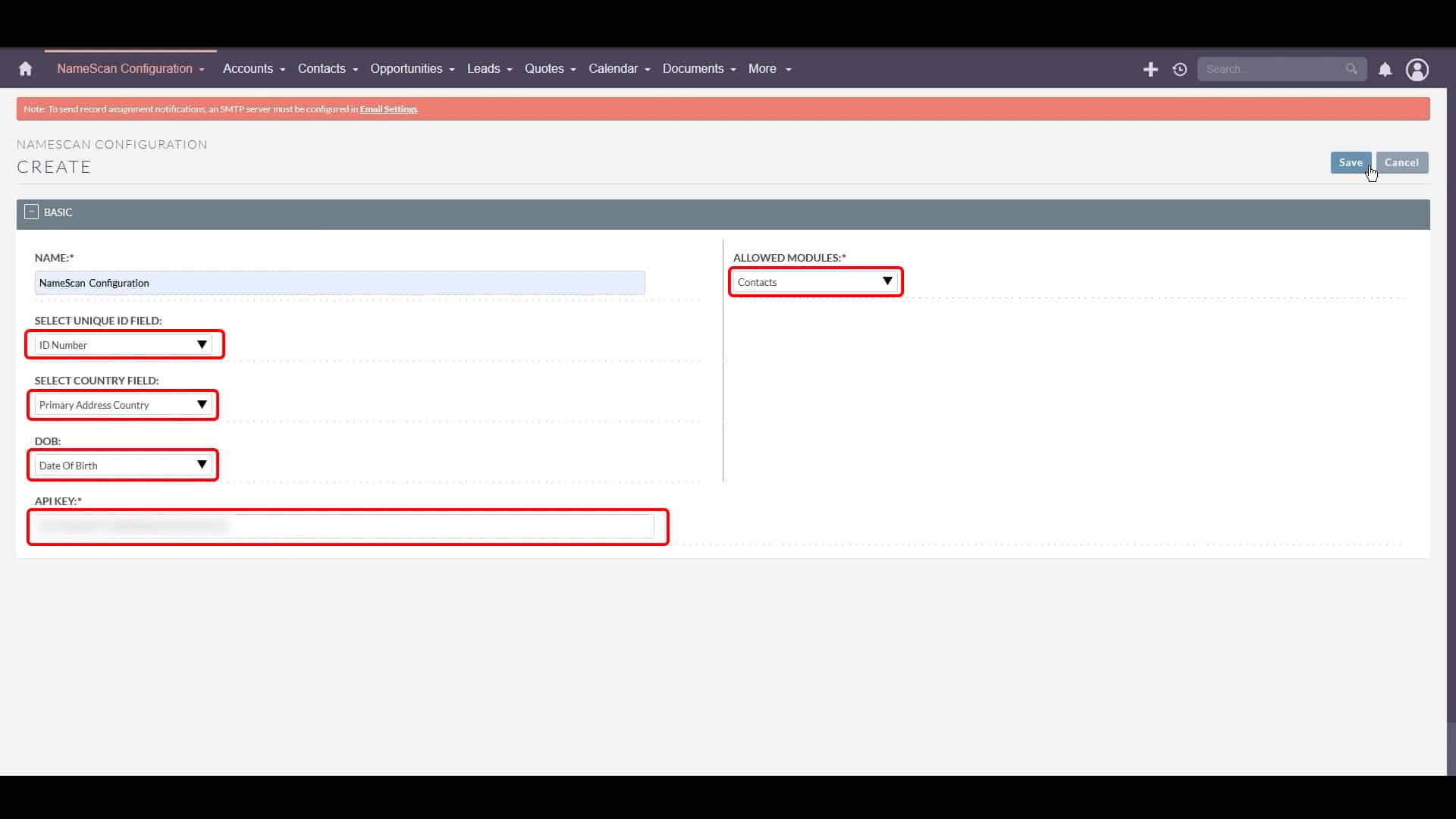The width and height of the screenshot is (1456, 819).
Task: Open the Allowed Modules dropdown
Action: coord(815,282)
